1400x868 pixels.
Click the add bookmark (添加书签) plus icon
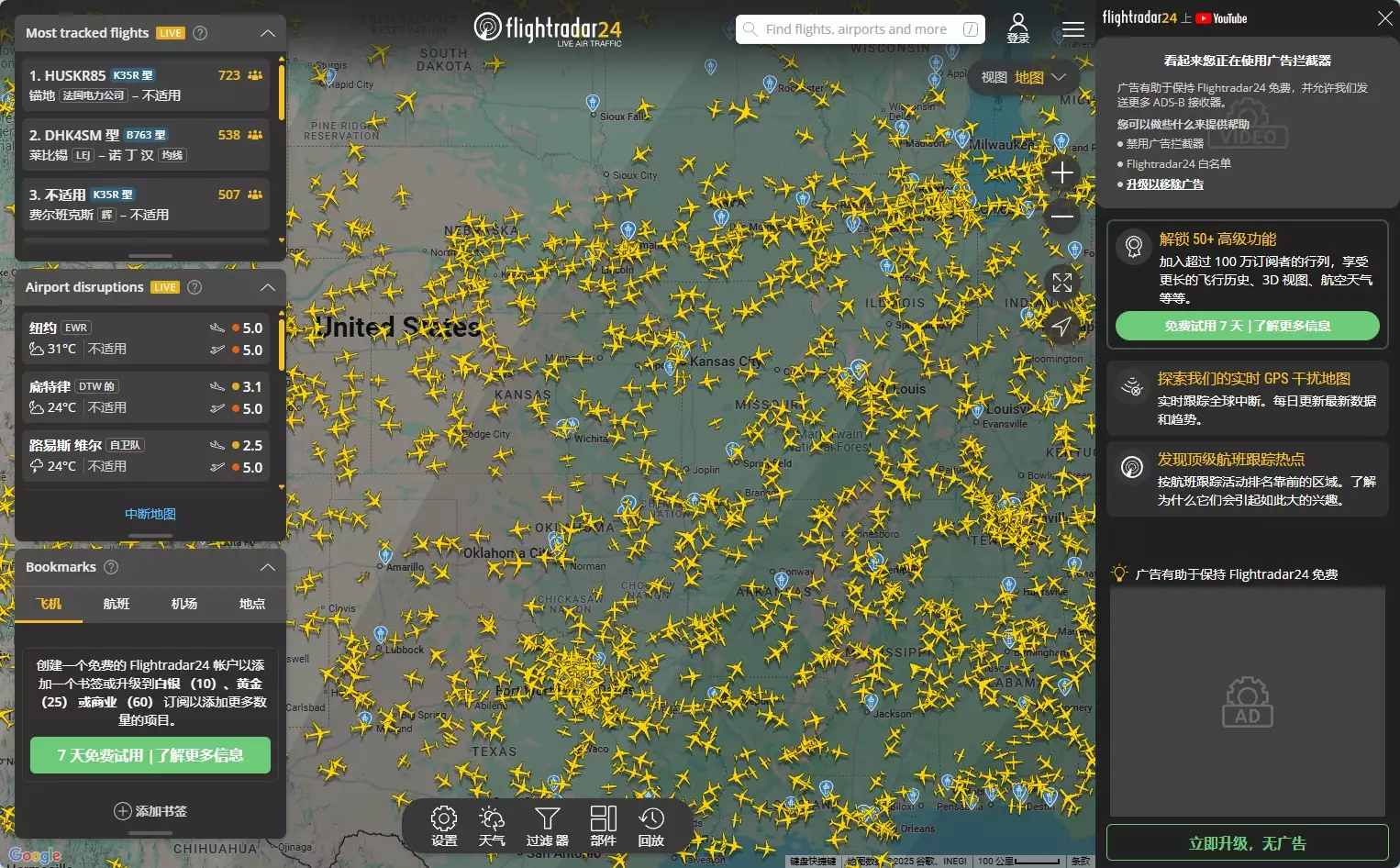[122, 811]
